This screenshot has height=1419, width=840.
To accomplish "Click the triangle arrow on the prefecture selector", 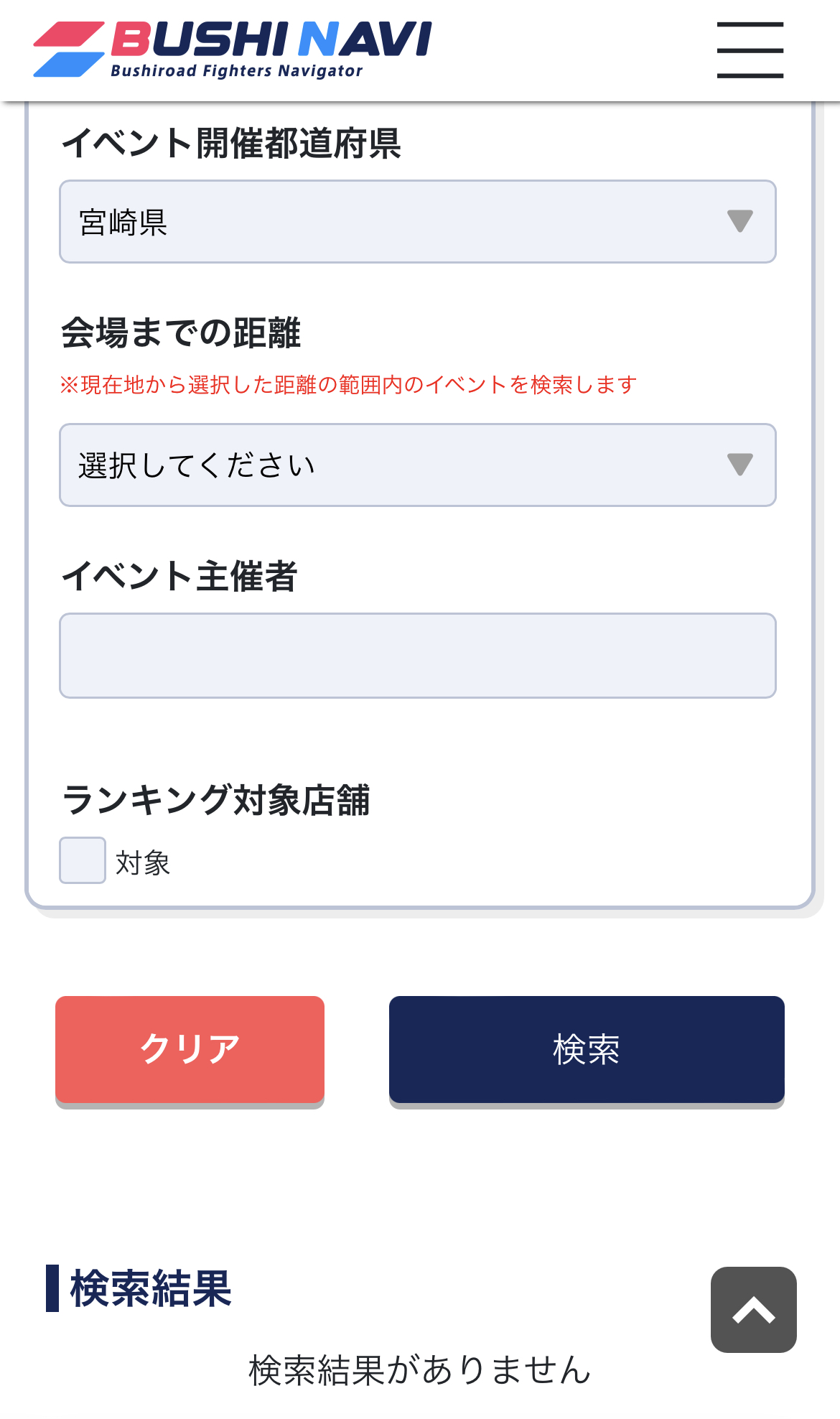I will [739, 220].
